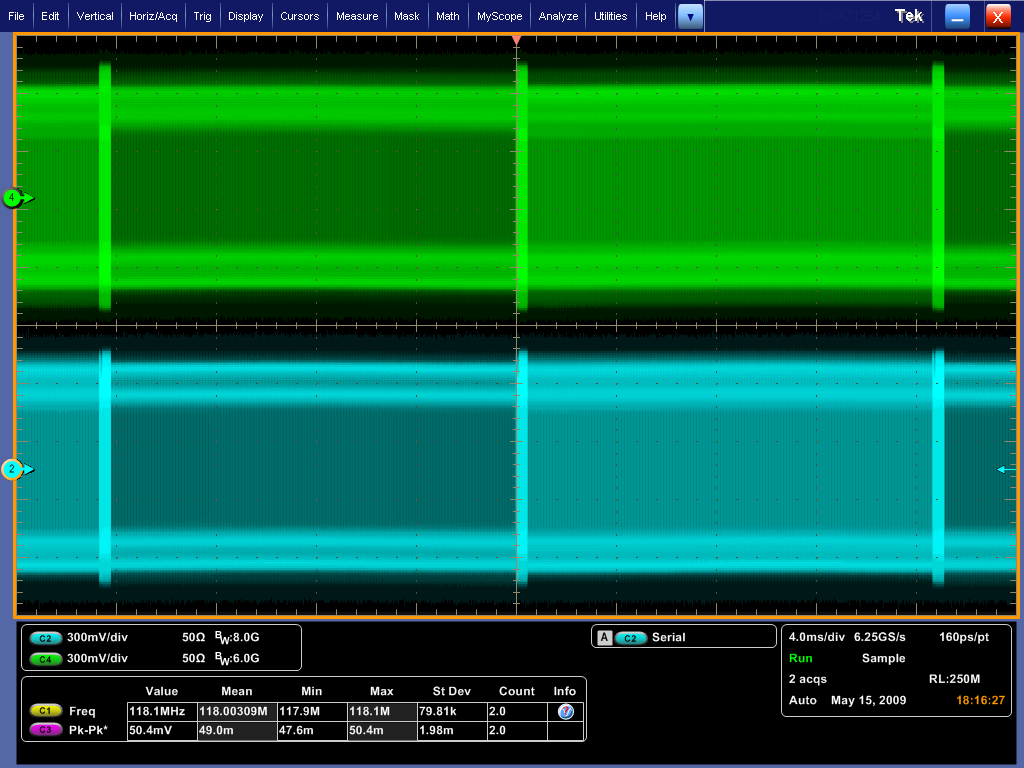The height and width of the screenshot is (768, 1024).
Task: Open the Horiz/Acq menu
Action: [x=154, y=16]
